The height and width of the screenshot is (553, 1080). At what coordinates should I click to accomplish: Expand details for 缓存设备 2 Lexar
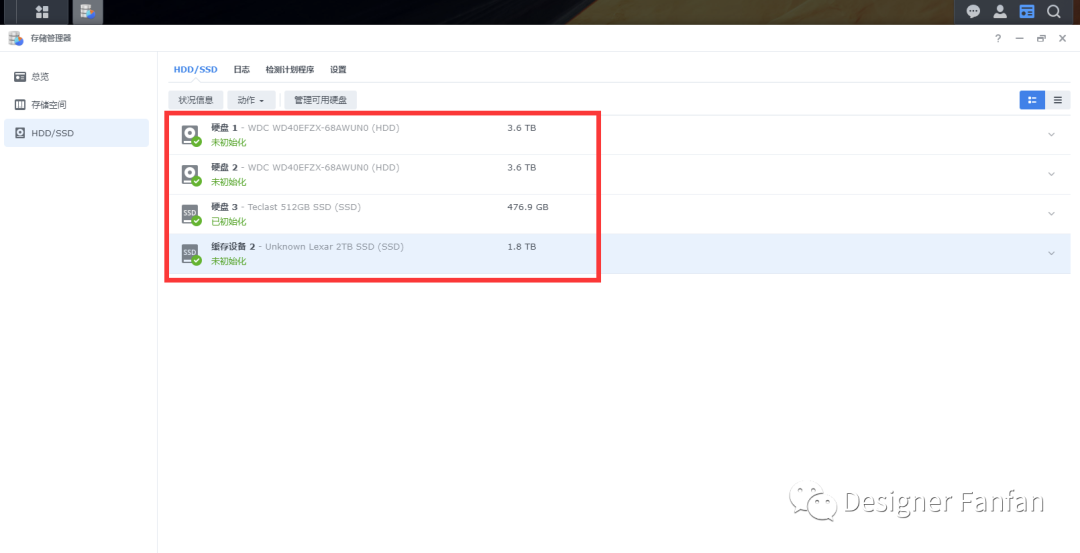1051,253
